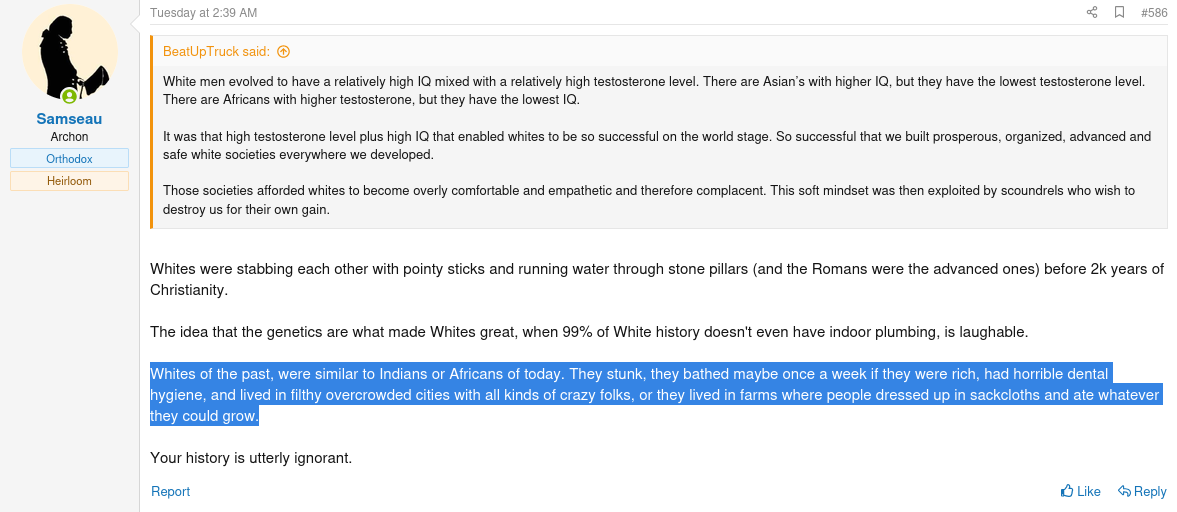
Task: Open the #586 post permalink
Action: [1154, 13]
